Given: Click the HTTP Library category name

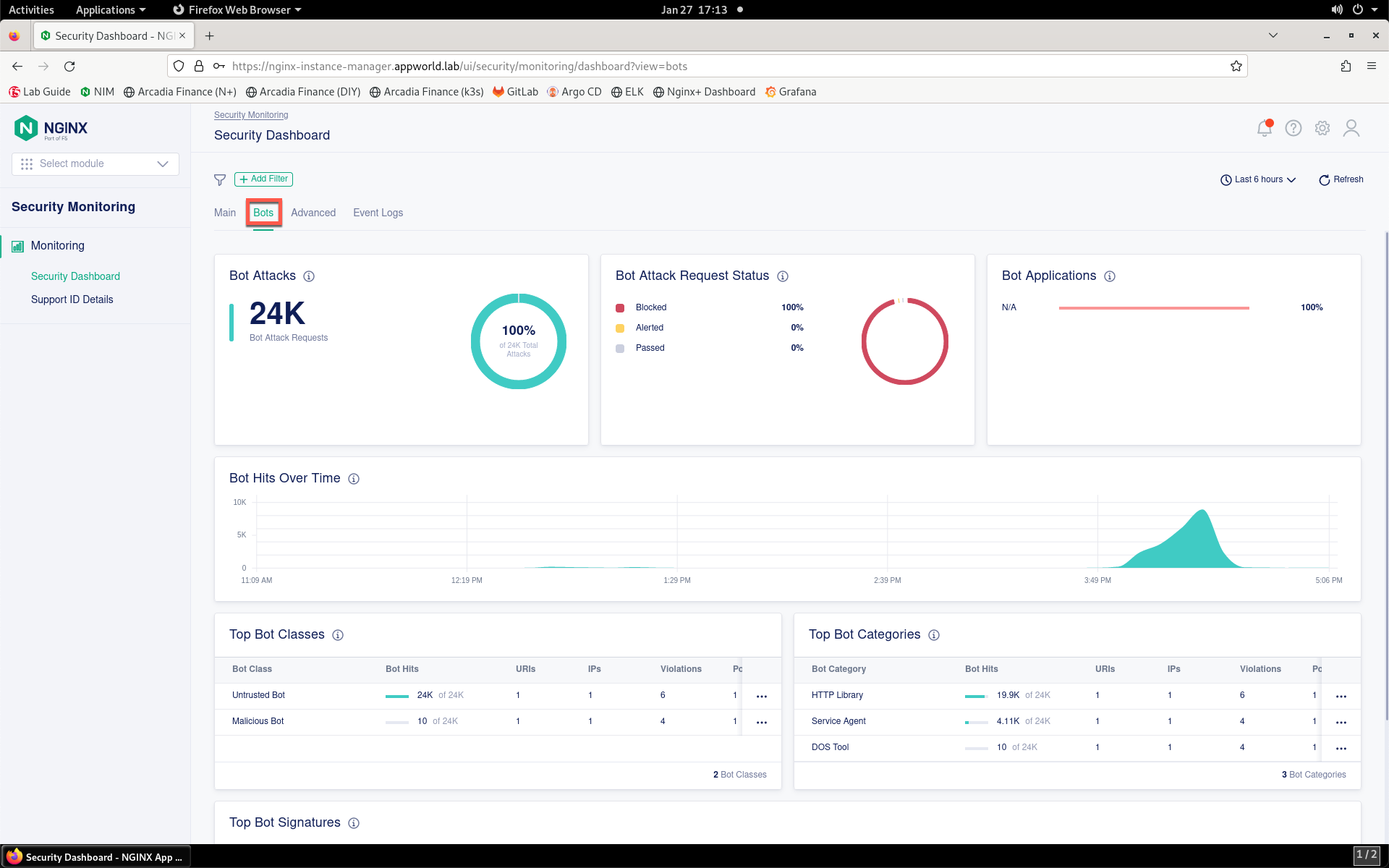Looking at the screenshot, I should pyautogui.click(x=837, y=695).
